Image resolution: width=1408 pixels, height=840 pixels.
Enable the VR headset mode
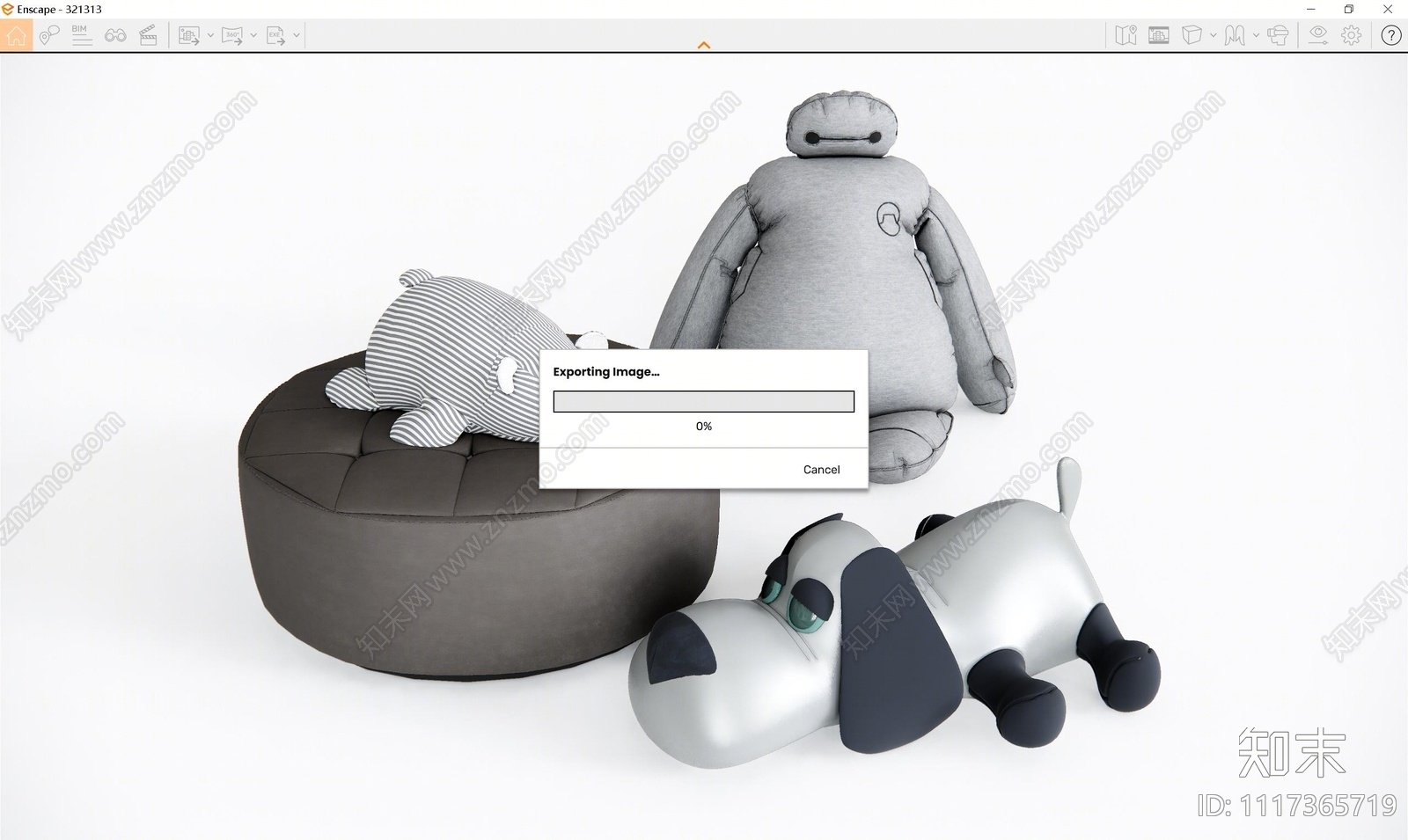click(1278, 35)
